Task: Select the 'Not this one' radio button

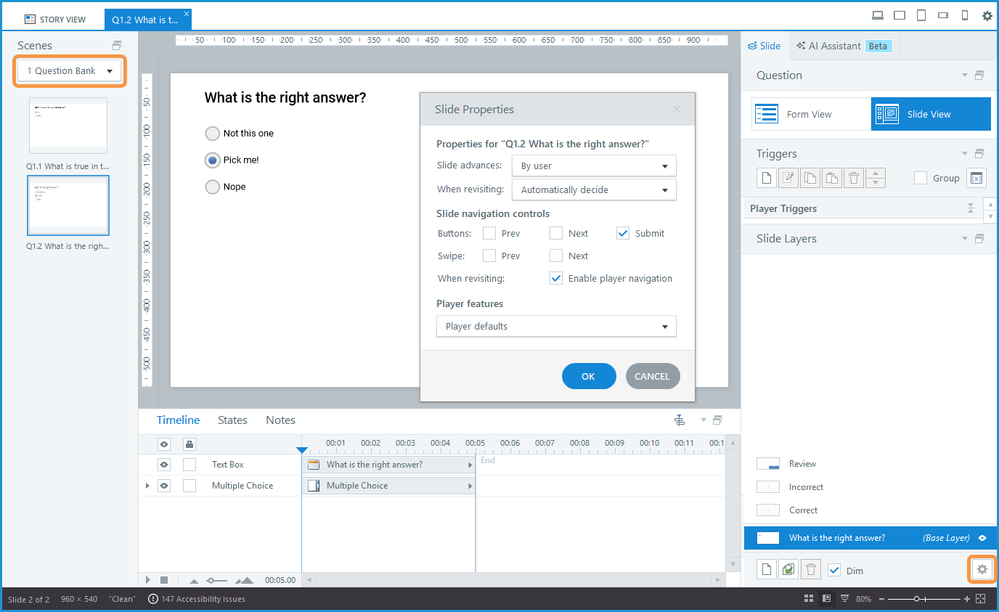Action: click(x=212, y=133)
